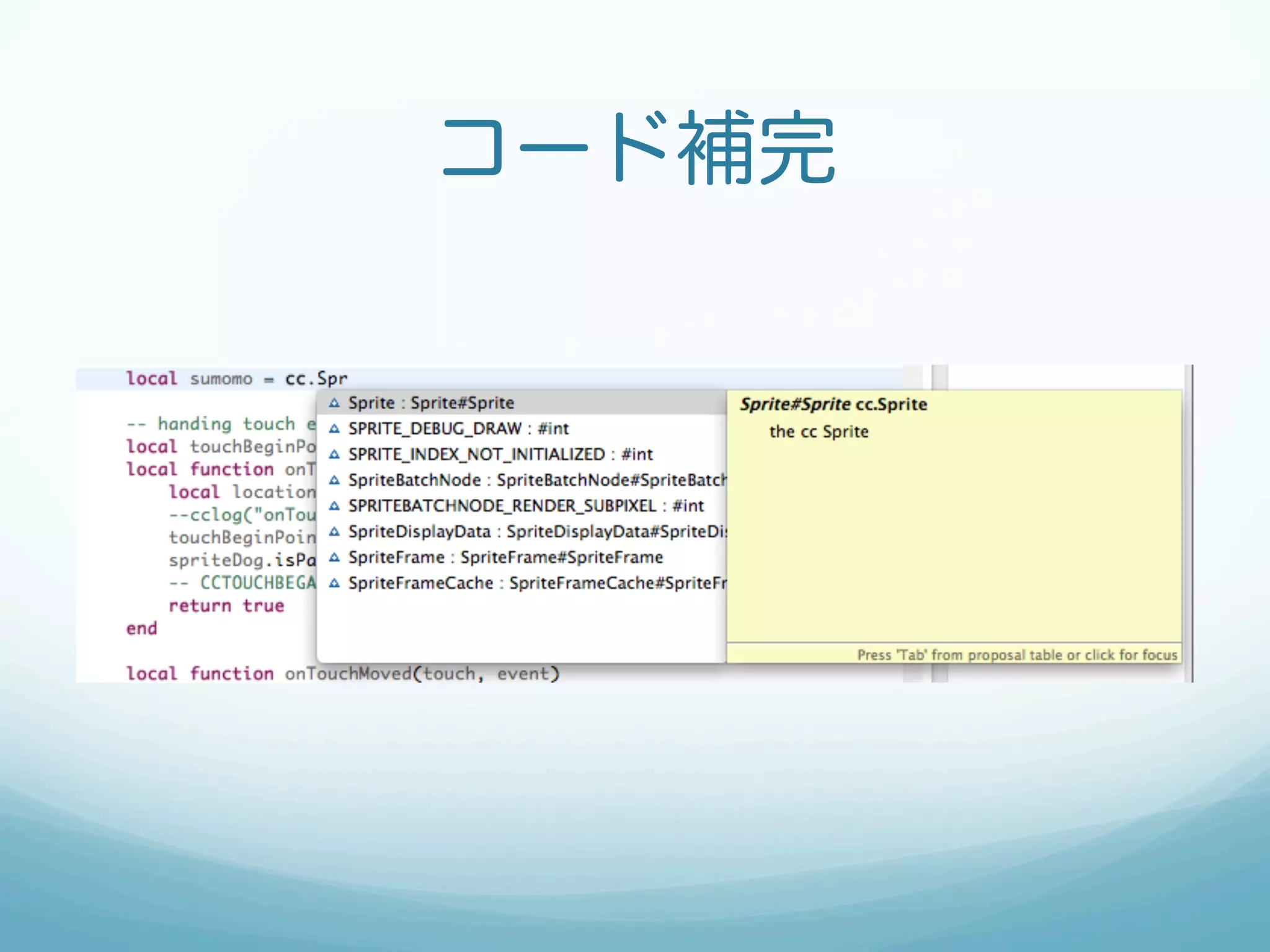Click triangle icon next to Sprite proposal
The width and height of the screenshot is (1270, 952).
[x=334, y=403]
